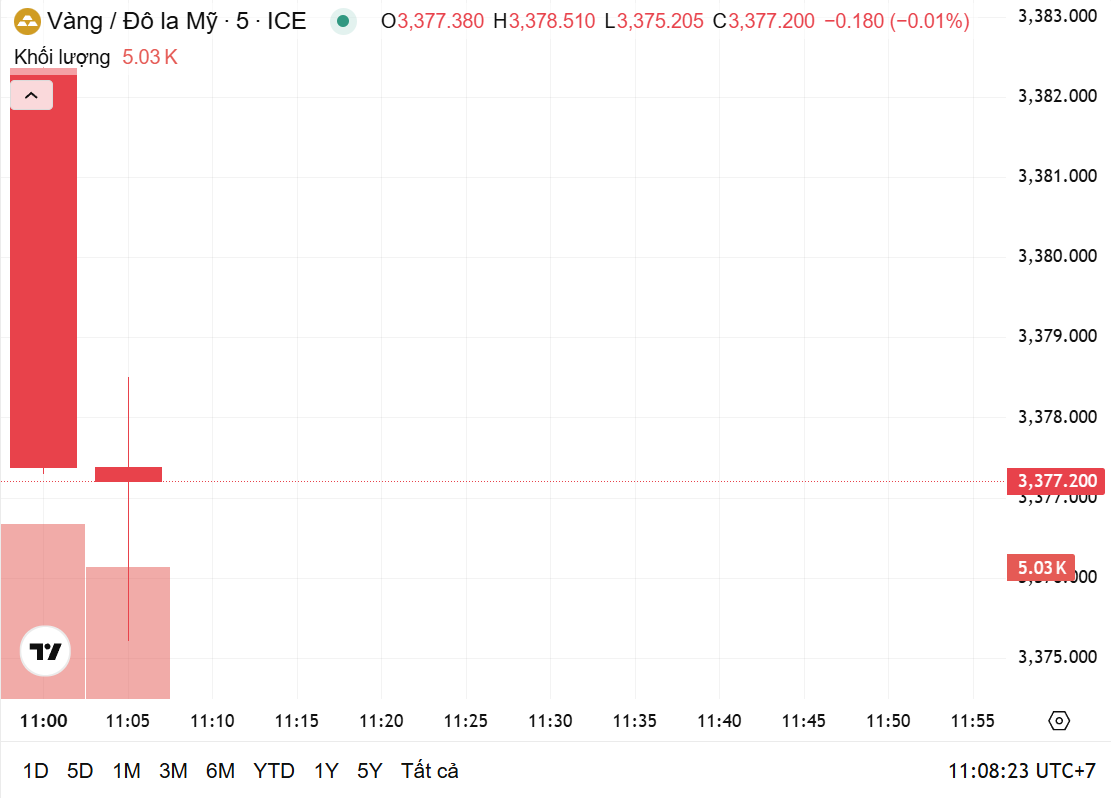Image resolution: width=1111 pixels, height=798 pixels.
Task: Open the TradingView logo badge
Action: pos(45,651)
